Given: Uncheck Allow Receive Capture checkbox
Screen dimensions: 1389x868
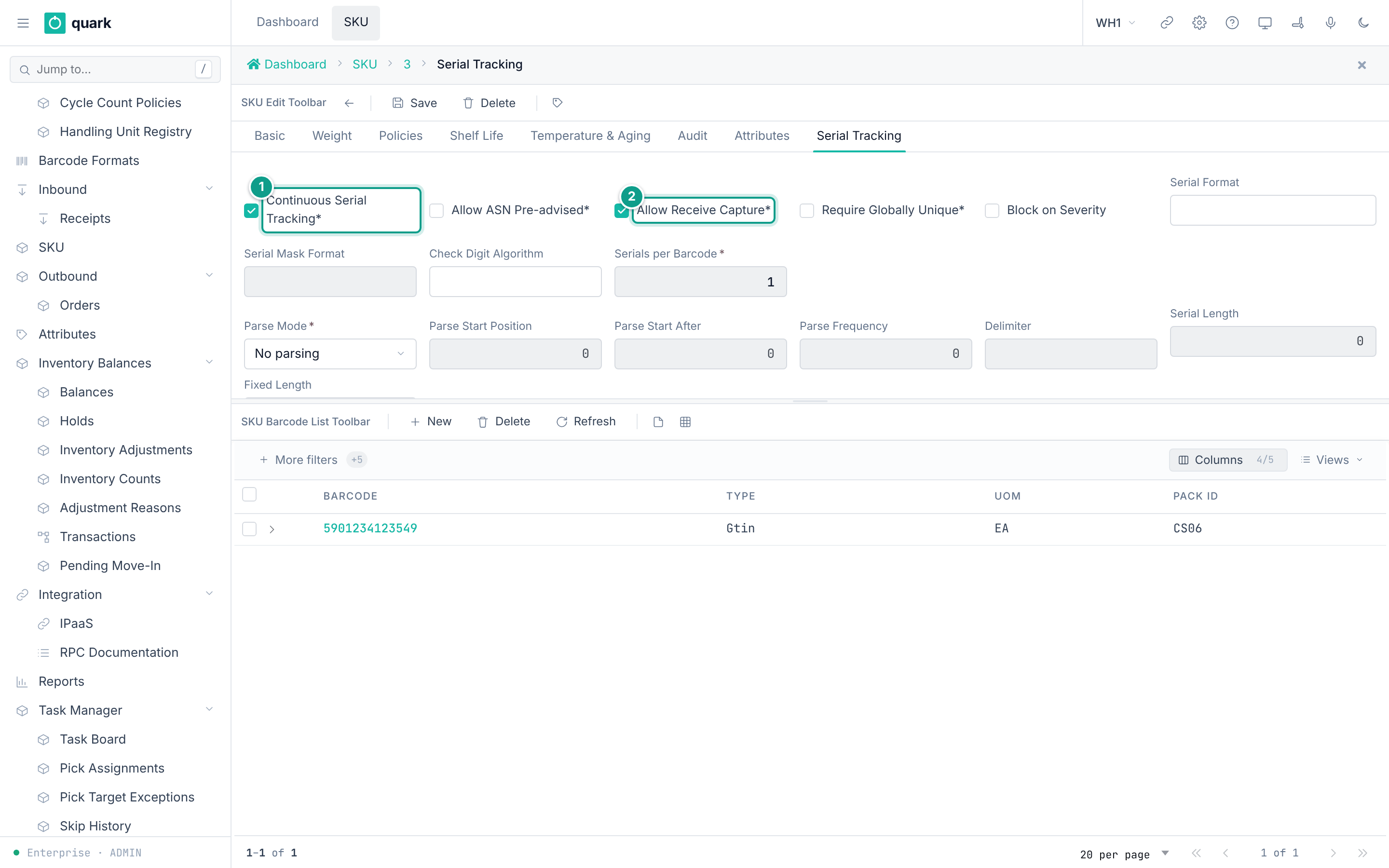Looking at the screenshot, I should [622, 210].
